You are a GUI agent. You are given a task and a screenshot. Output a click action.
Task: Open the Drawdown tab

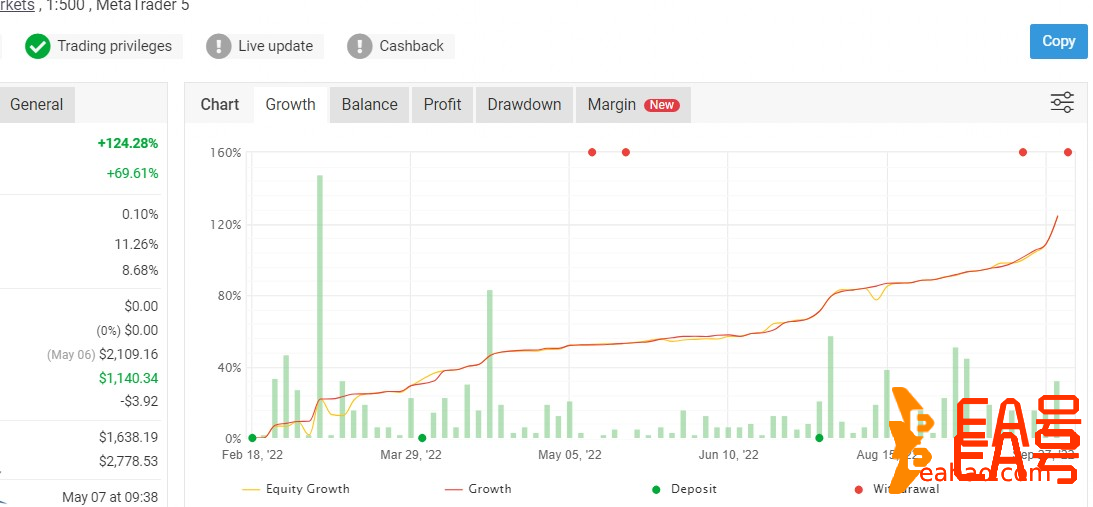524,105
